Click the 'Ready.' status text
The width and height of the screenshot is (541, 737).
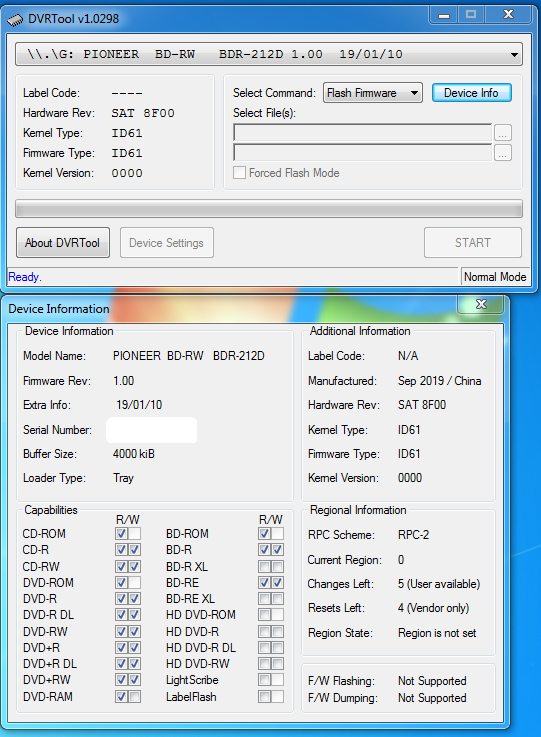(25, 277)
